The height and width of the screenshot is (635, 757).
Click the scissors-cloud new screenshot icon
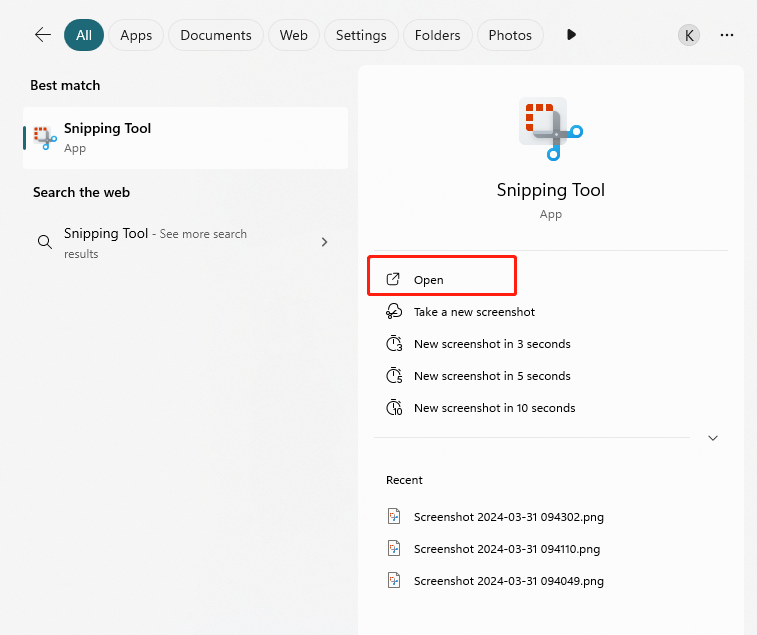(x=394, y=311)
